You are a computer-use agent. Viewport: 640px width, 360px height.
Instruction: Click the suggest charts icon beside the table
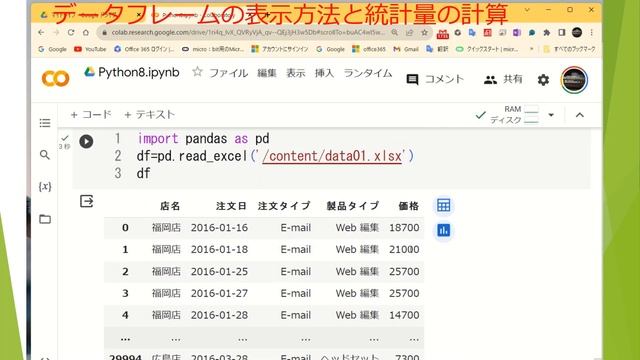[444, 230]
